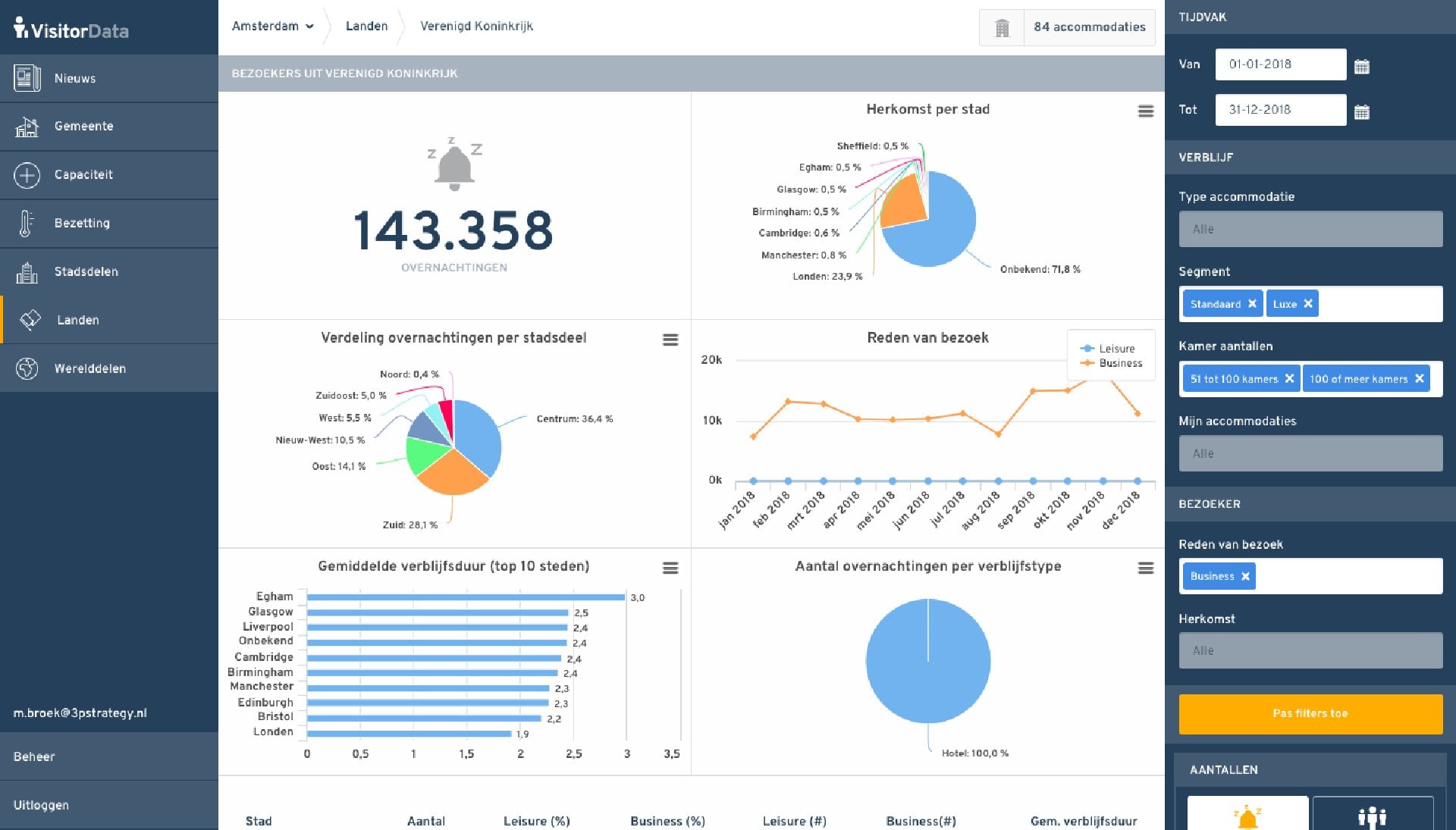Remove the 'Luxe' segment filter tag
The image size is (1456, 830).
coord(1308,303)
